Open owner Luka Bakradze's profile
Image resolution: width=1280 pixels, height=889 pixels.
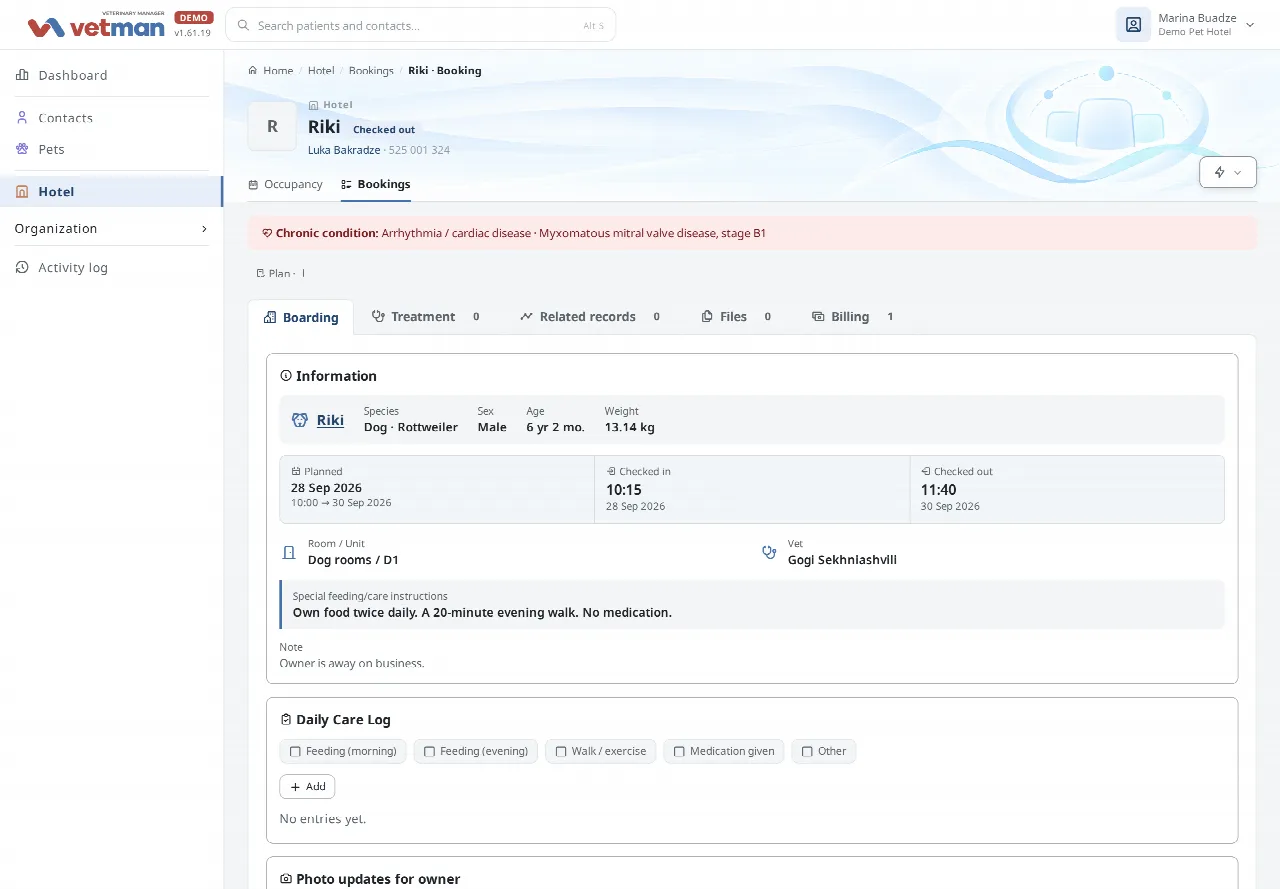(x=344, y=150)
